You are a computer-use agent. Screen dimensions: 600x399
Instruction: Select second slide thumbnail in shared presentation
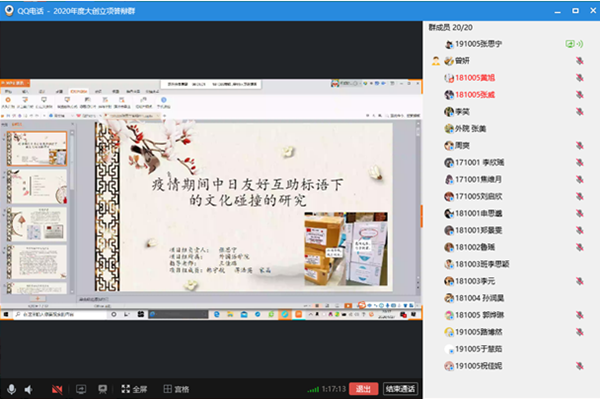pyautogui.click(x=37, y=186)
